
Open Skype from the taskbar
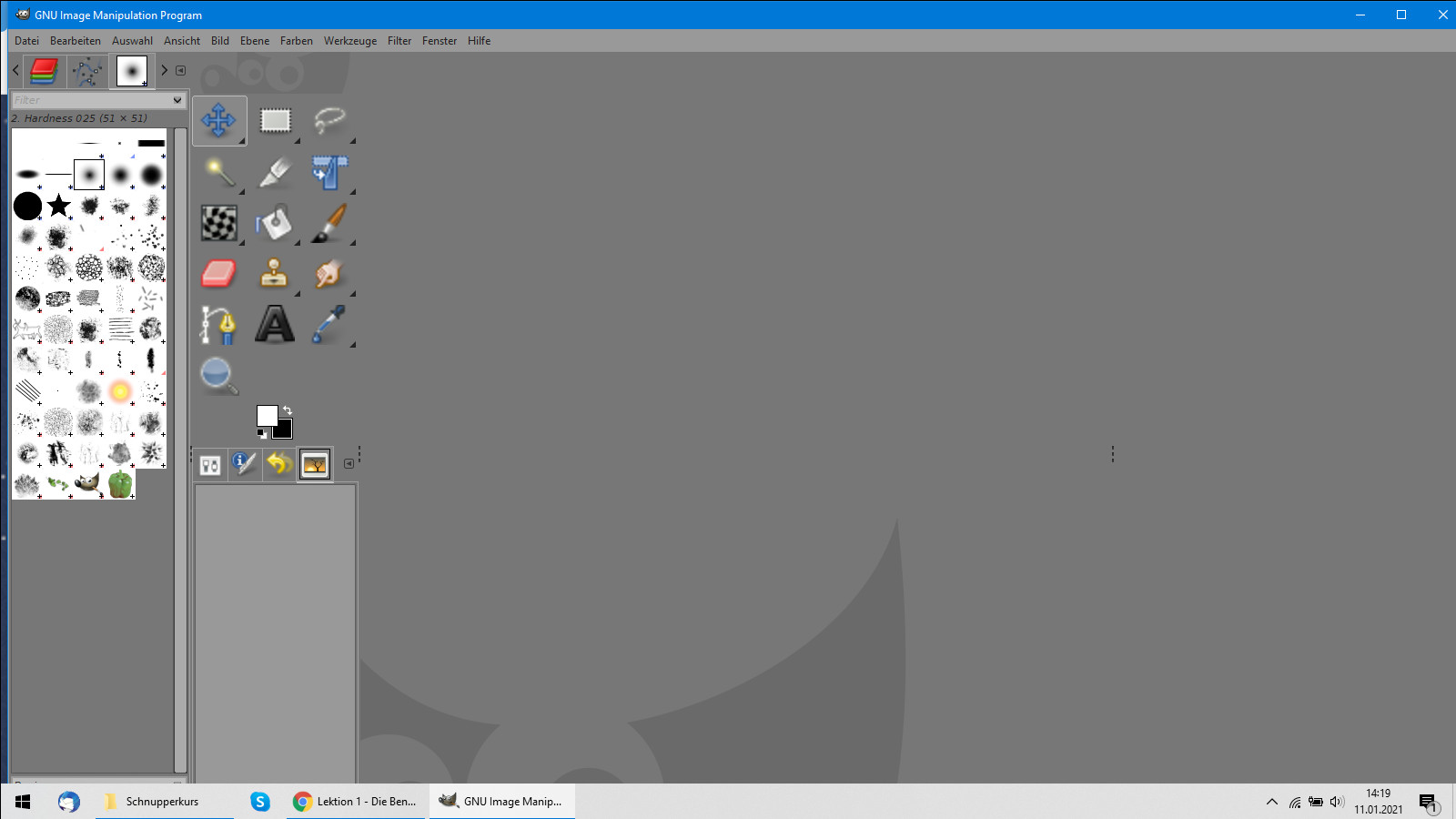260,802
